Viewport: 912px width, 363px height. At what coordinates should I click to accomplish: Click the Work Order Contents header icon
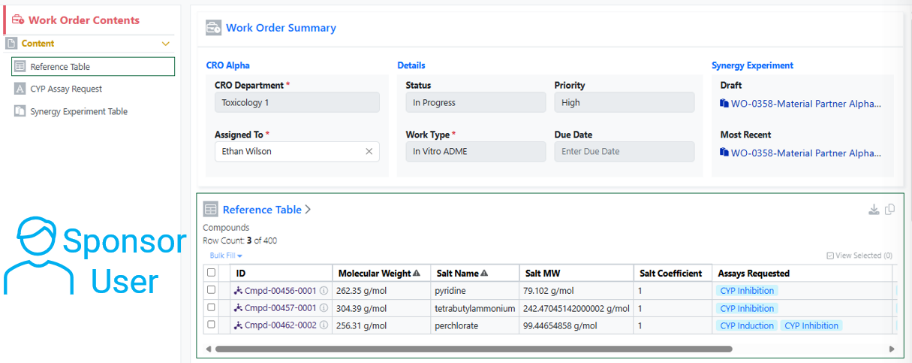coord(18,20)
